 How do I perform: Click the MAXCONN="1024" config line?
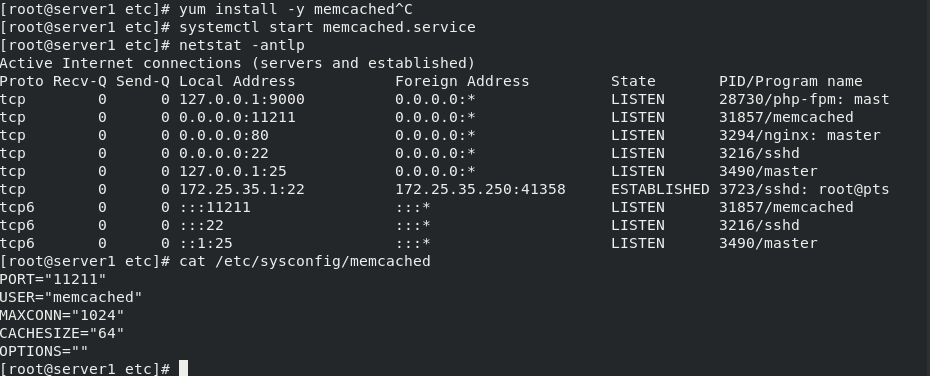coord(62,315)
